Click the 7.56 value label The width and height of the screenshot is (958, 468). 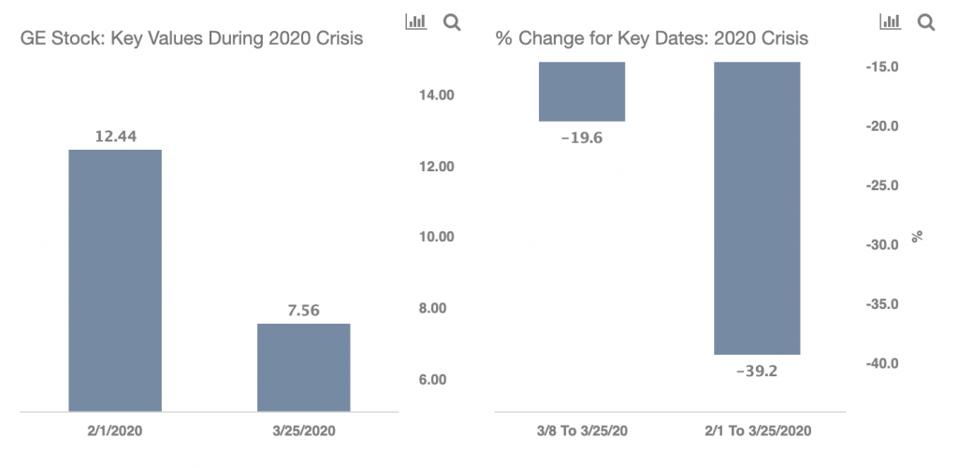pos(303,310)
